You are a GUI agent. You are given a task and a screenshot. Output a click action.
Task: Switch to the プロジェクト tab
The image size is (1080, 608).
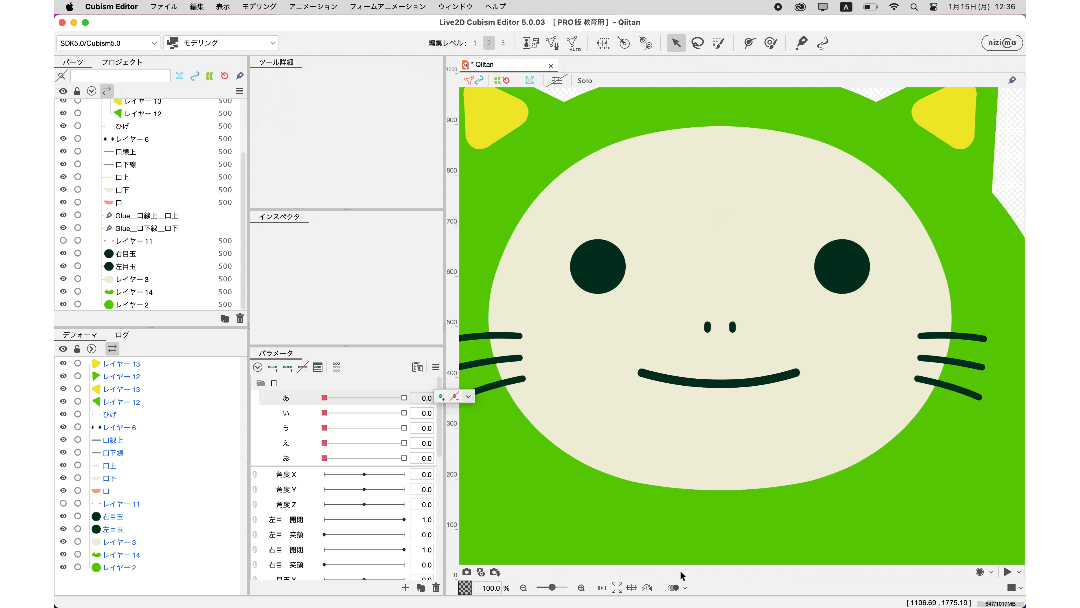tap(122, 62)
